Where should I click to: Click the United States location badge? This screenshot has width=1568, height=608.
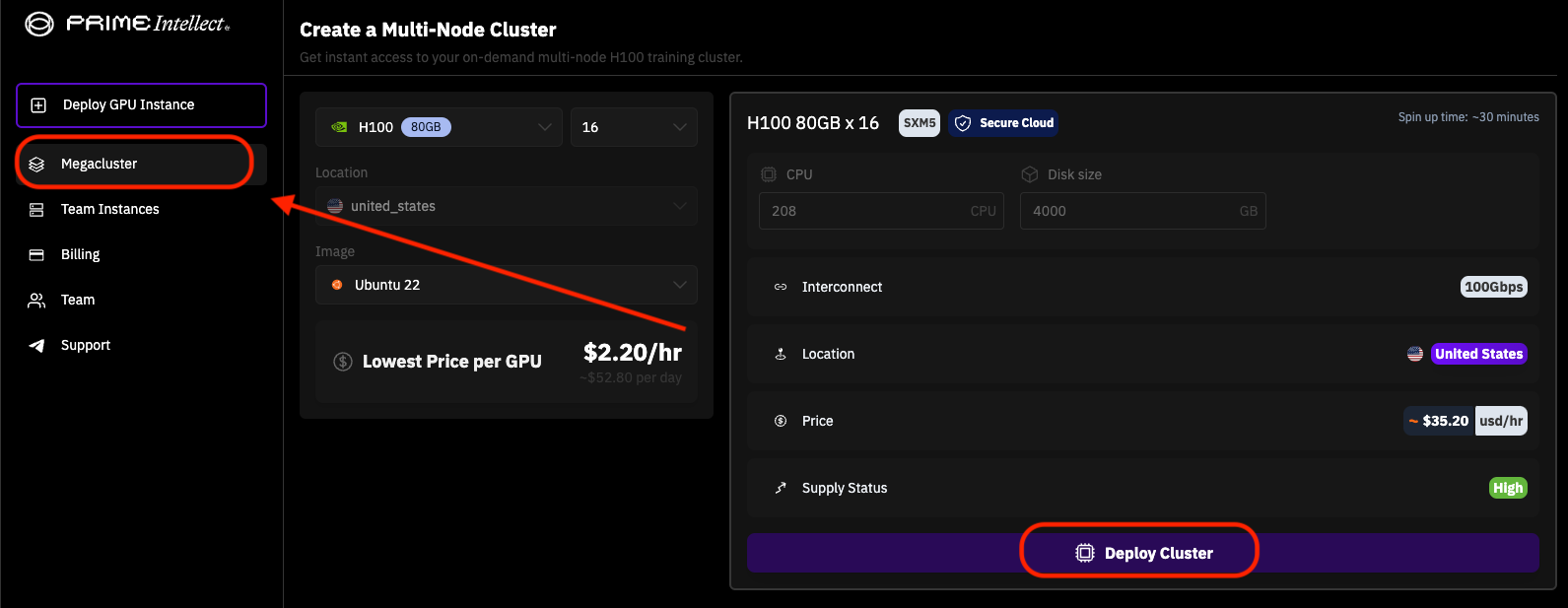[x=1479, y=354]
